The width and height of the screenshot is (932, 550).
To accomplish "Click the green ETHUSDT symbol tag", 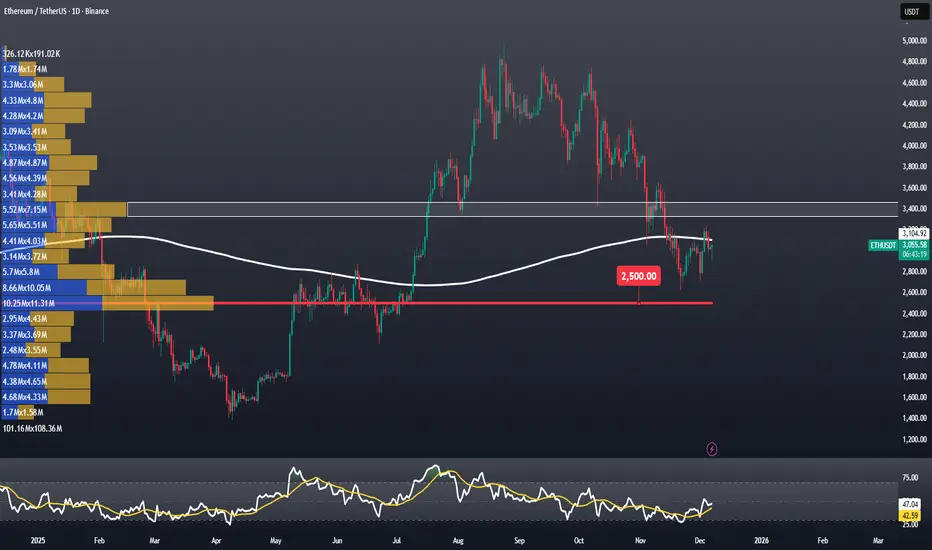I will [x=883, y=245].
